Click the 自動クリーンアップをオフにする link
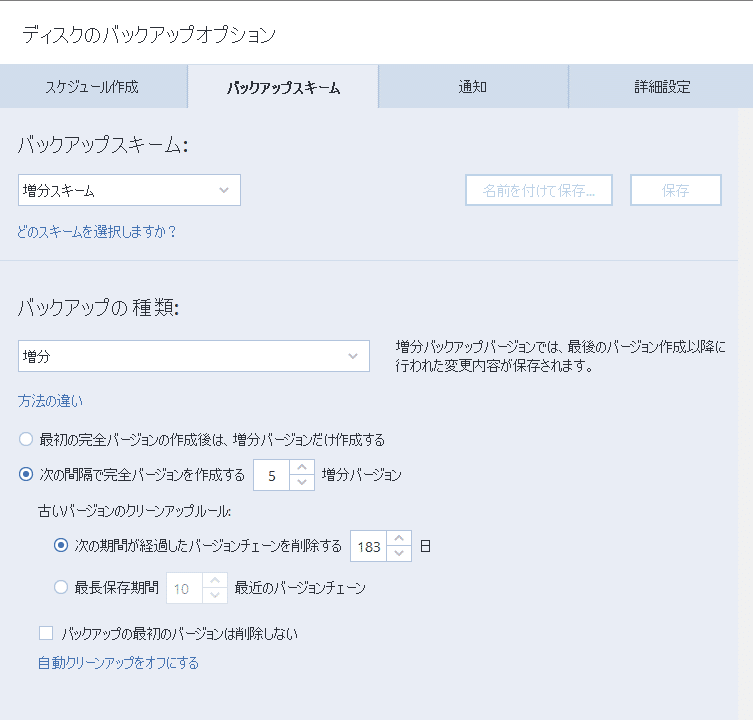 pos(118,663)
